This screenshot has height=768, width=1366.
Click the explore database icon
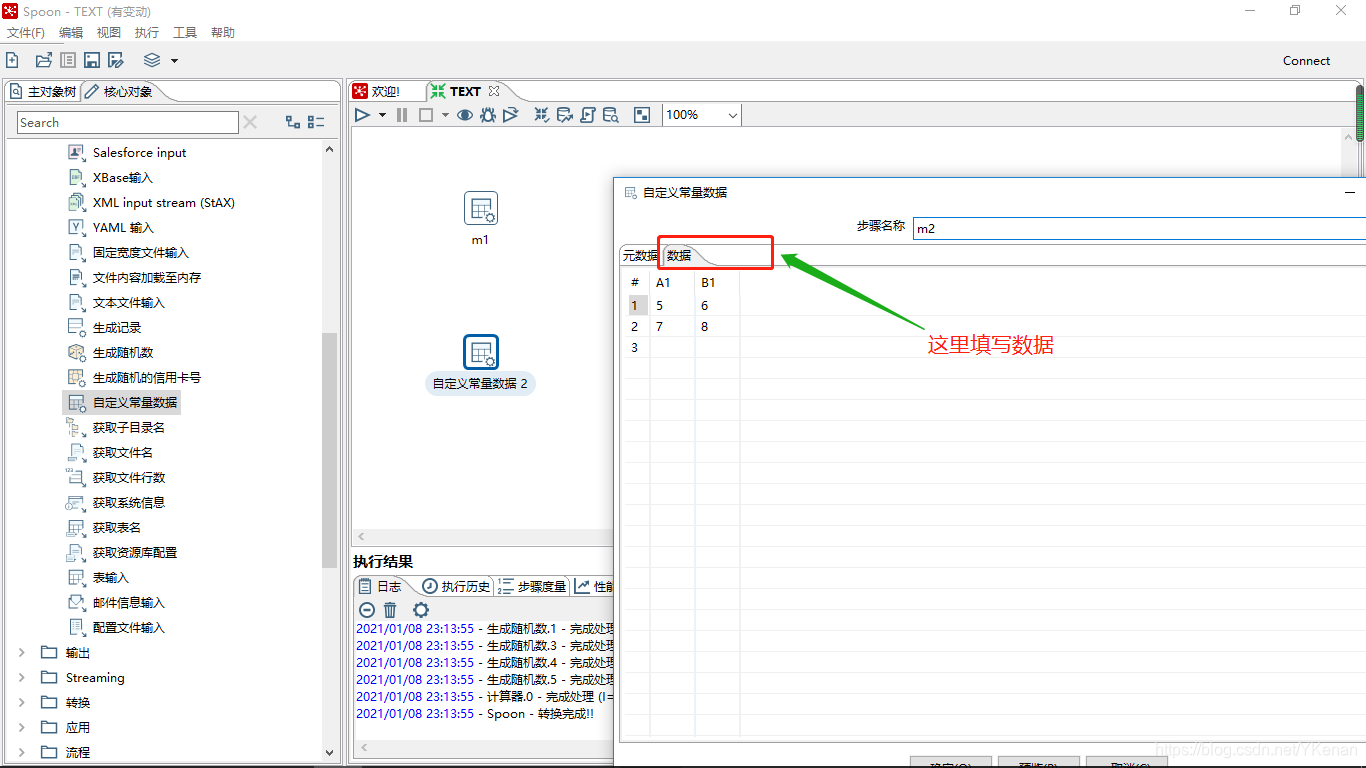point(610,115)
